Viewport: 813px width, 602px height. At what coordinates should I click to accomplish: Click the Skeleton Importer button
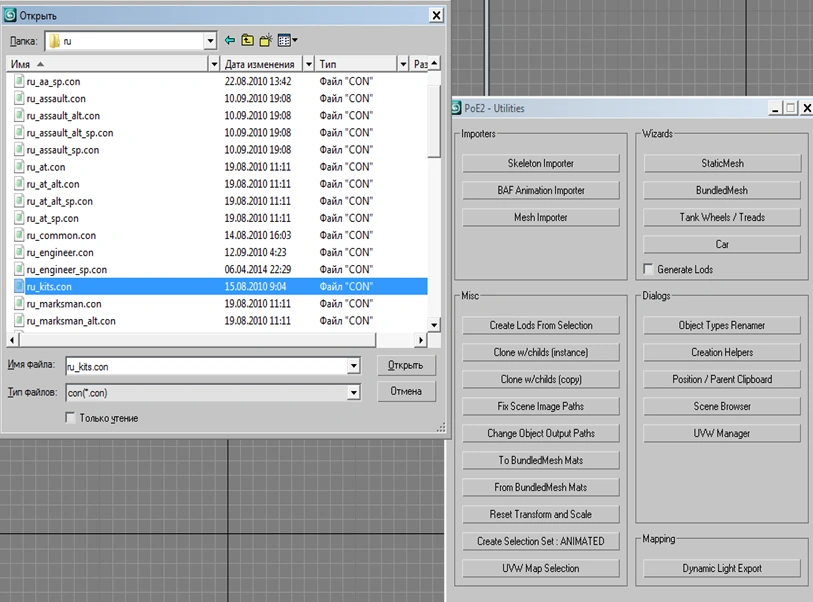click(x=541, y=163)
